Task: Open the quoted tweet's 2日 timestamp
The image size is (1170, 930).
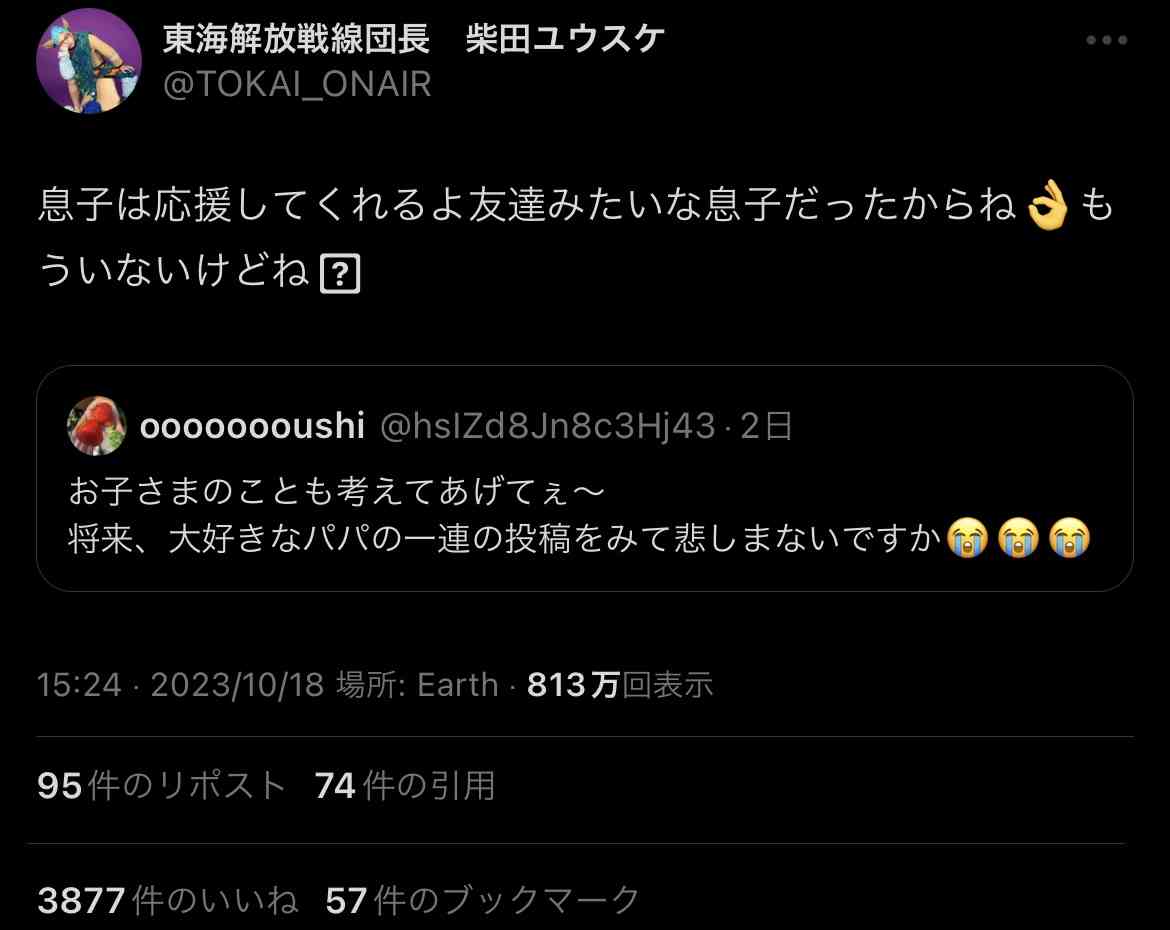Action: (x=766, y=426)
